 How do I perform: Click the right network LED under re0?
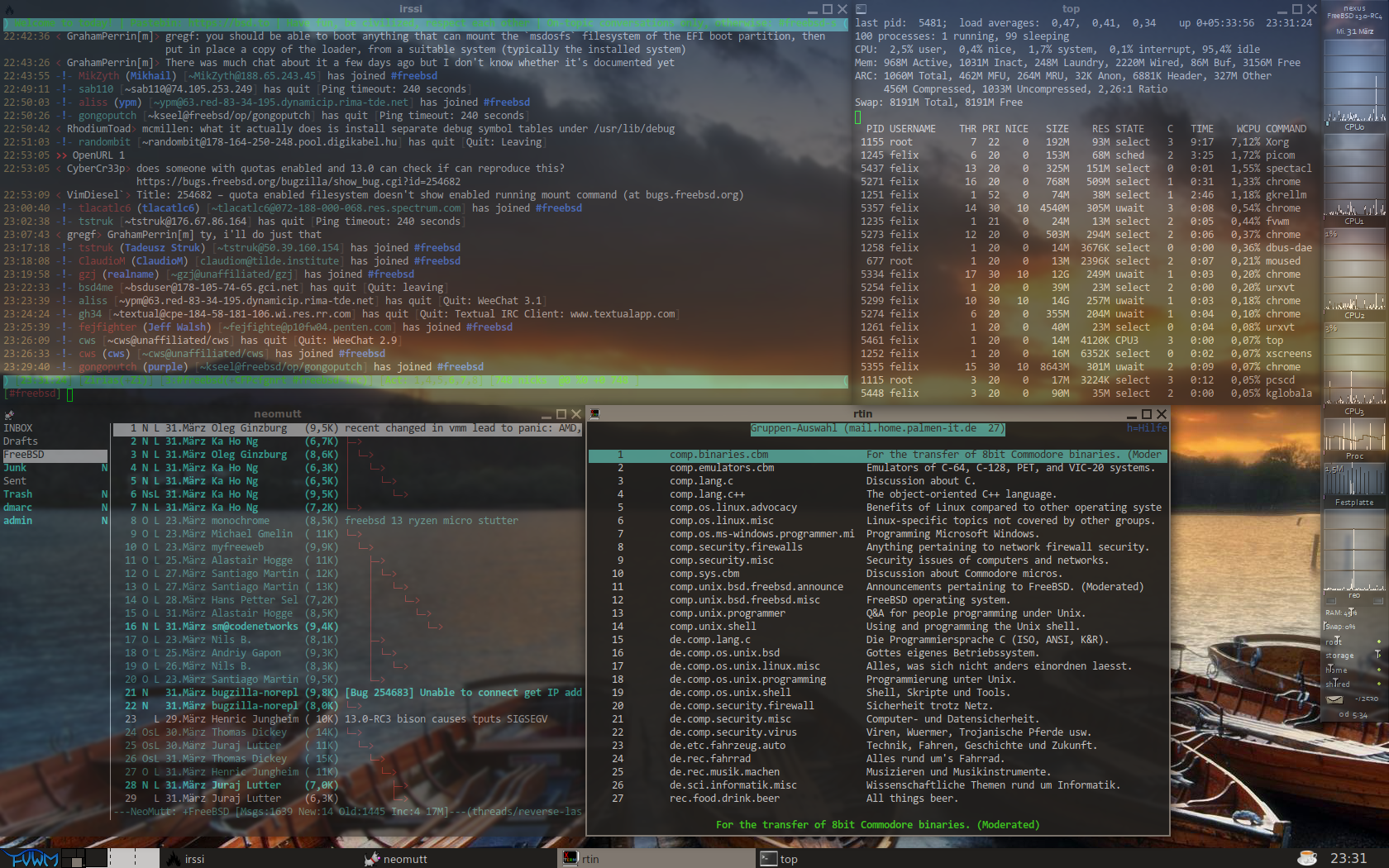pyautogui.click(x=1378, y=601)
